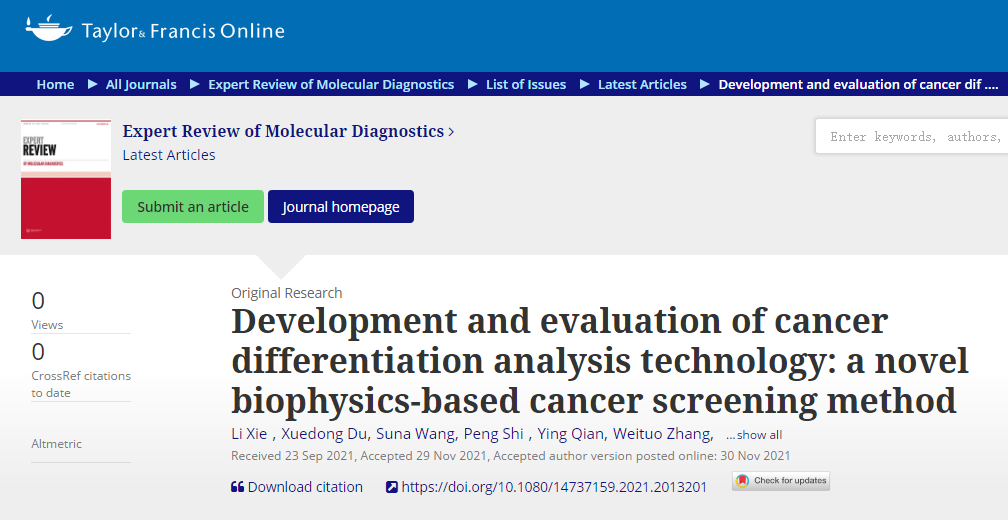Image resolution: width=1008 pixels, height=520 pixels.
Task: Click the journal title heading with chevron
Action: [x=288, y=131]
